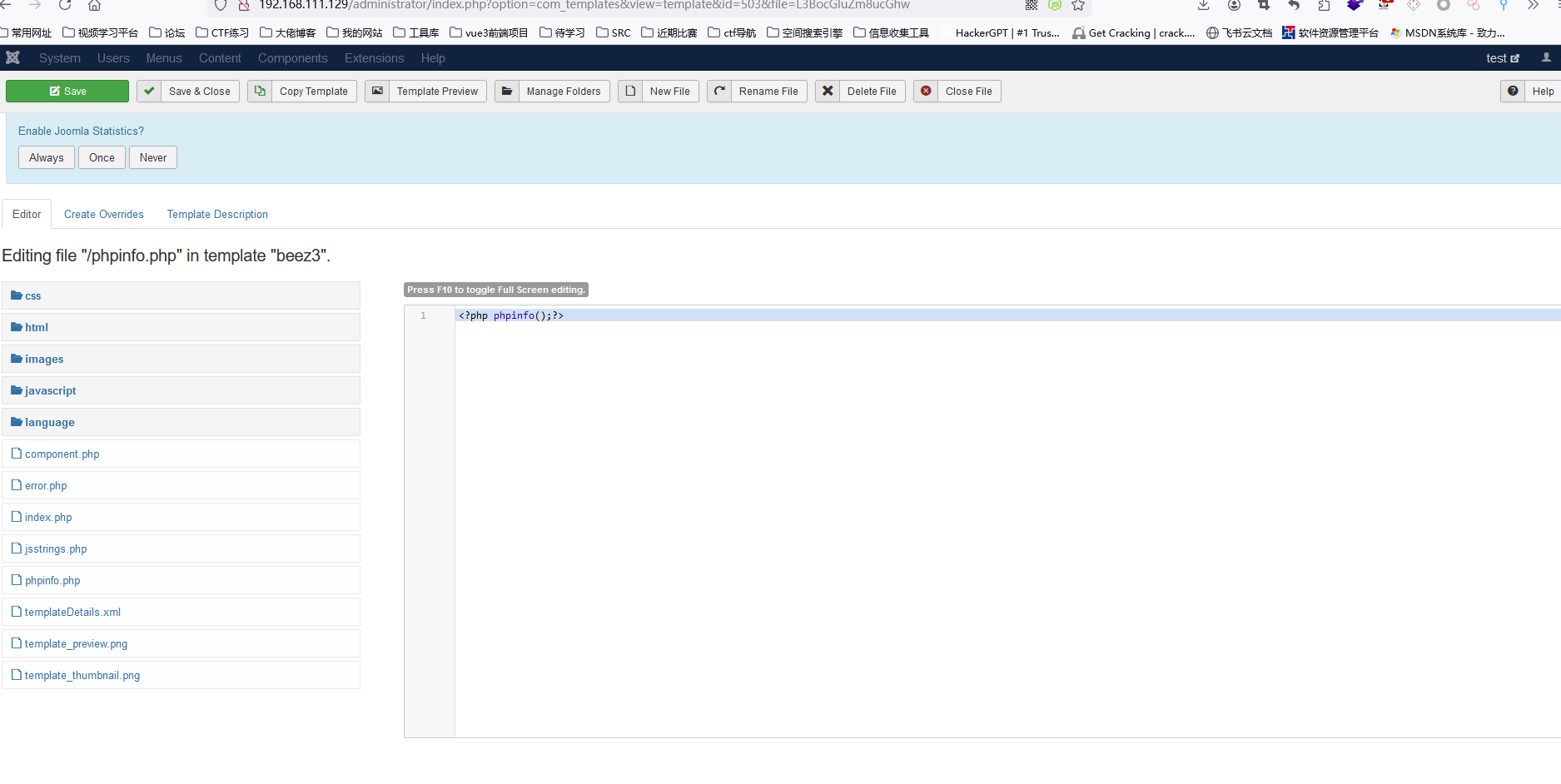Click the New File icon
1561x784 pixels.
[630, 92]
